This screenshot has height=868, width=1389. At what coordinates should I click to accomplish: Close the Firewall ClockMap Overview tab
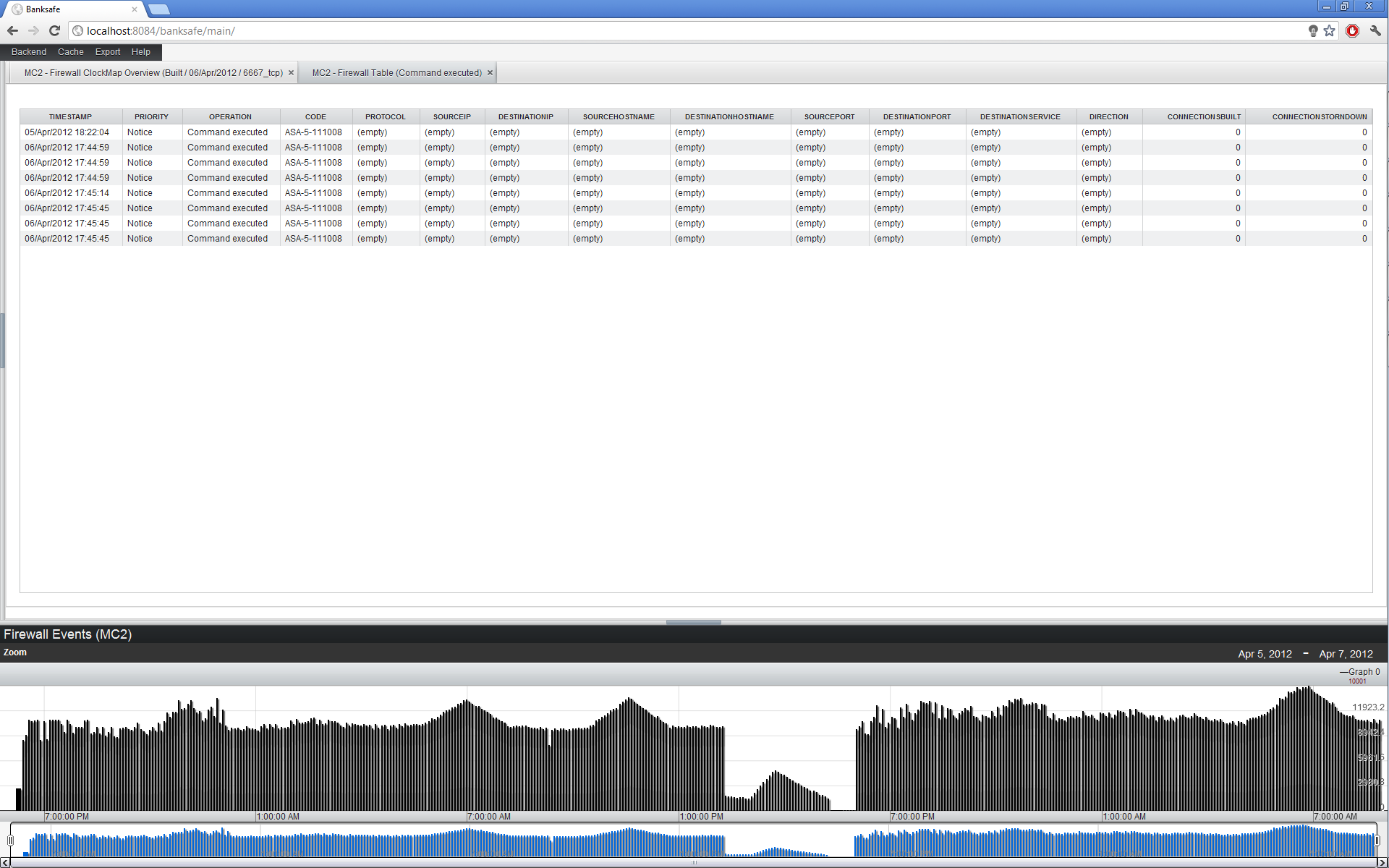291,73
